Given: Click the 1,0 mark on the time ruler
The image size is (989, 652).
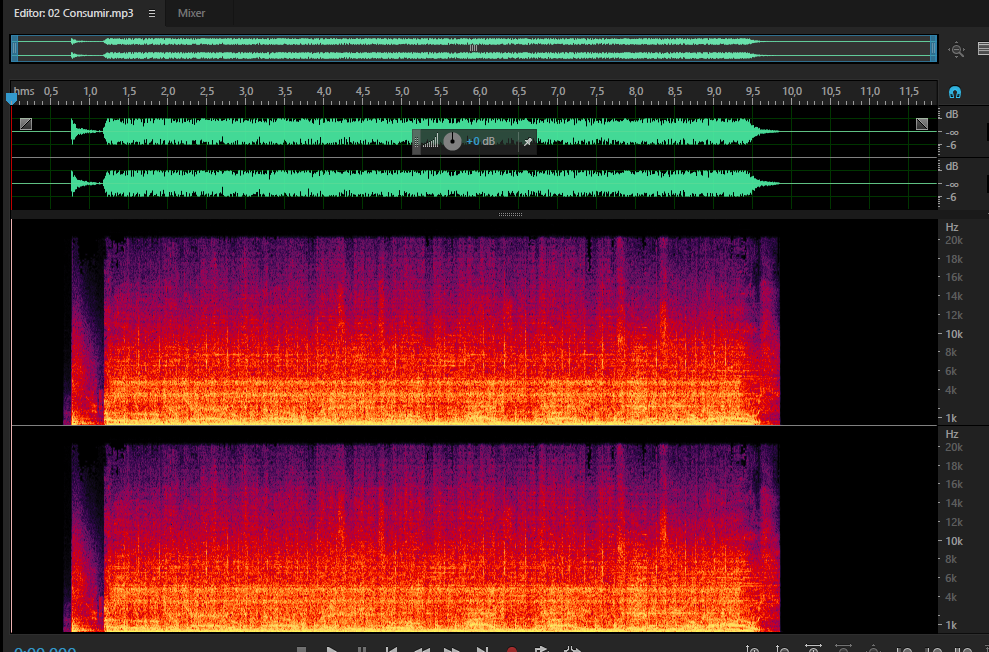Looking at the screenshot, I should [90, 91].
